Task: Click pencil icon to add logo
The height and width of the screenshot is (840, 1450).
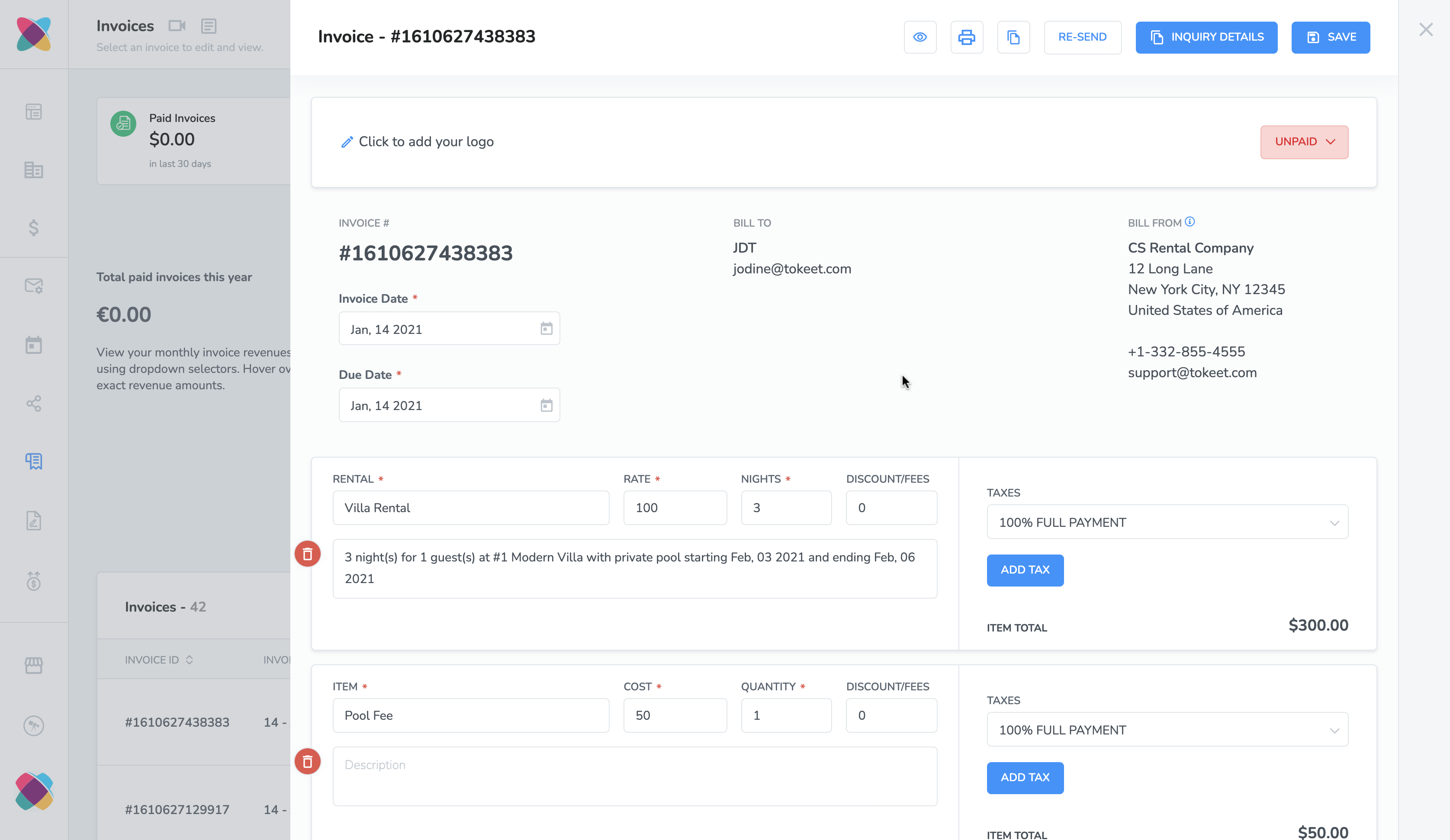Action: coord(347,142)
